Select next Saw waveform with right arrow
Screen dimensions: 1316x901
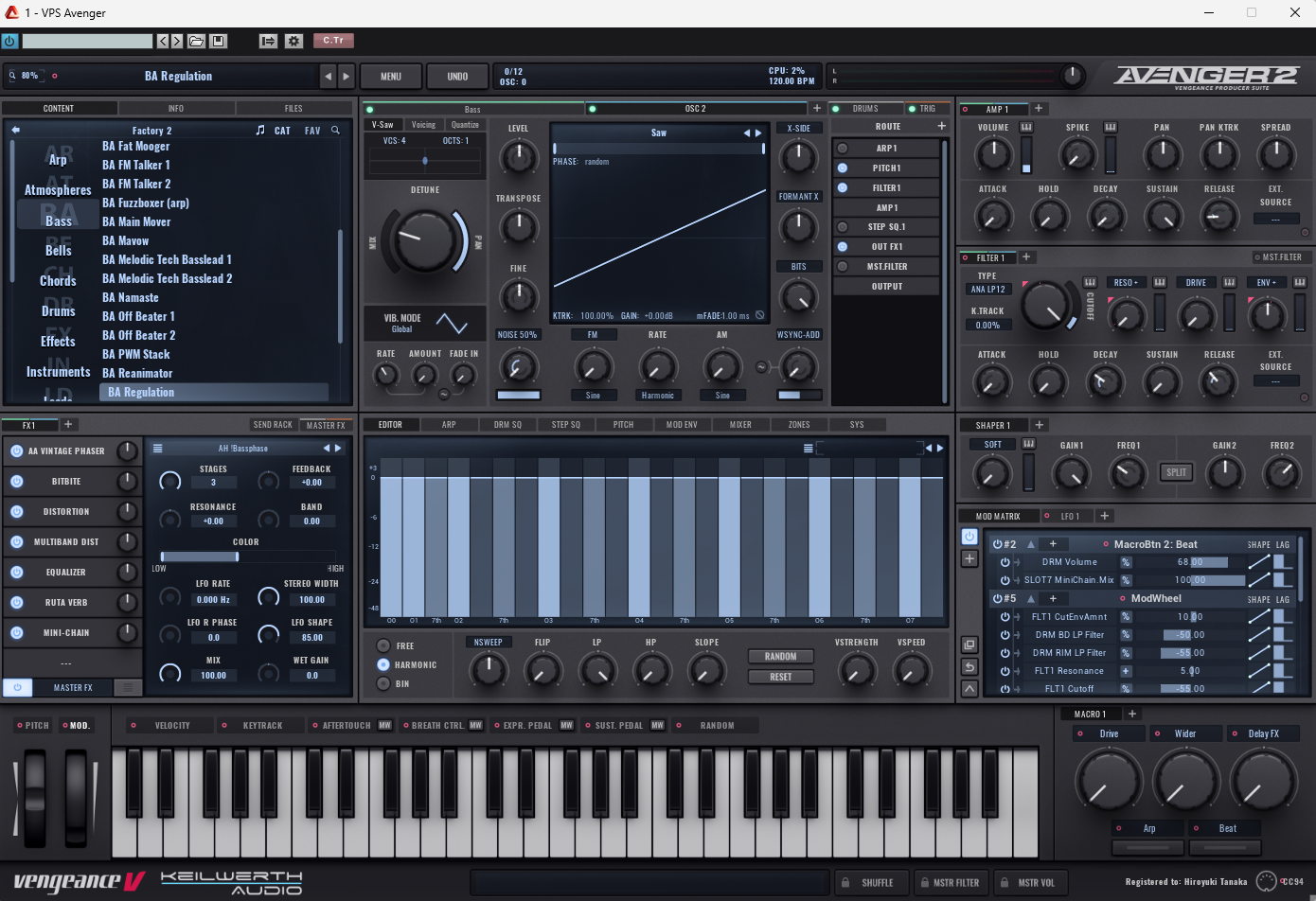click(758, 132)
